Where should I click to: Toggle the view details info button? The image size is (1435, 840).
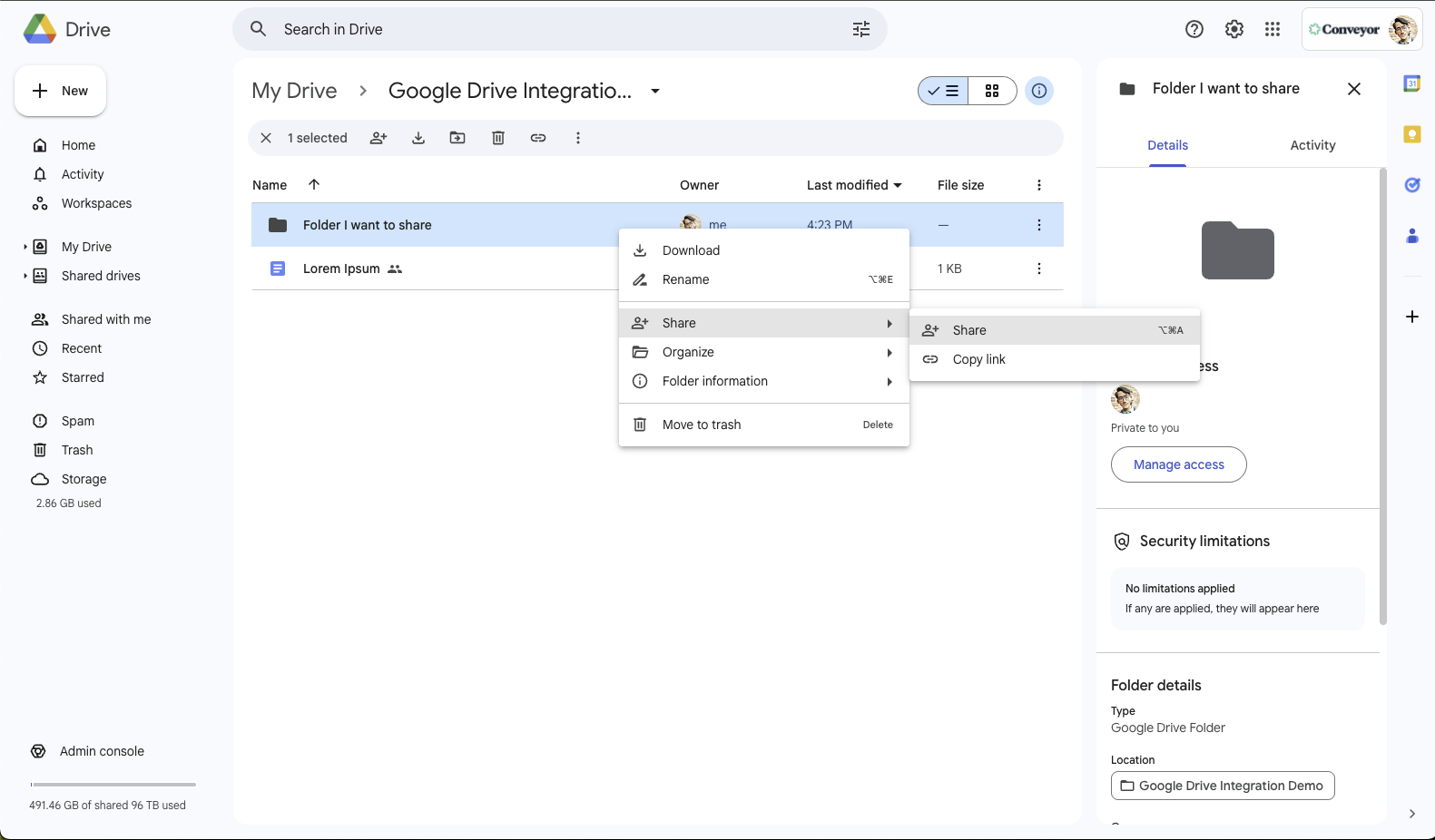click(1039, 91)
